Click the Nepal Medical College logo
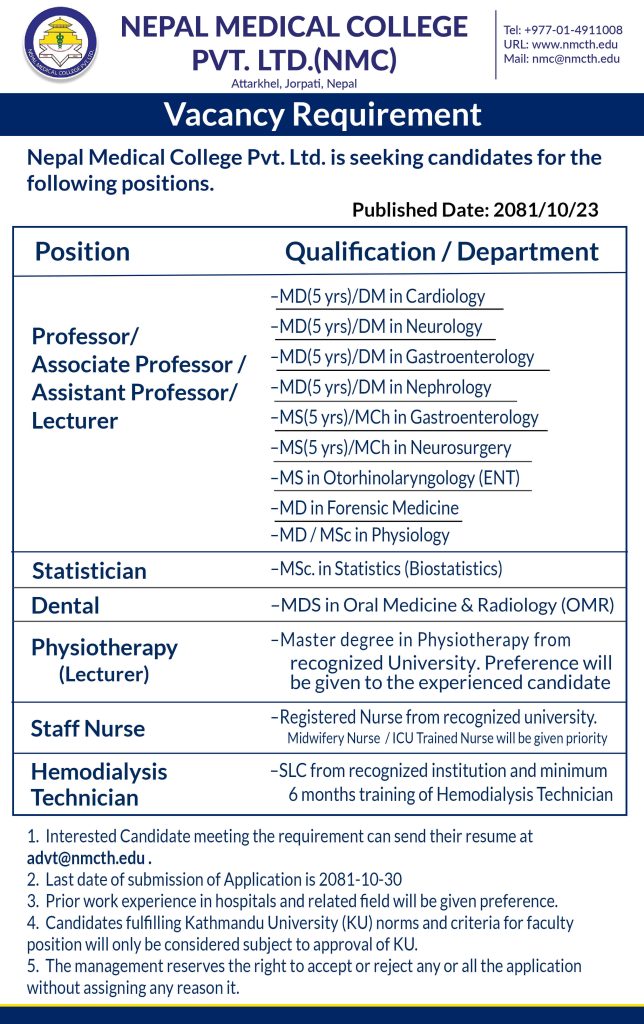 pyautogui.click(x=61, y=45)
